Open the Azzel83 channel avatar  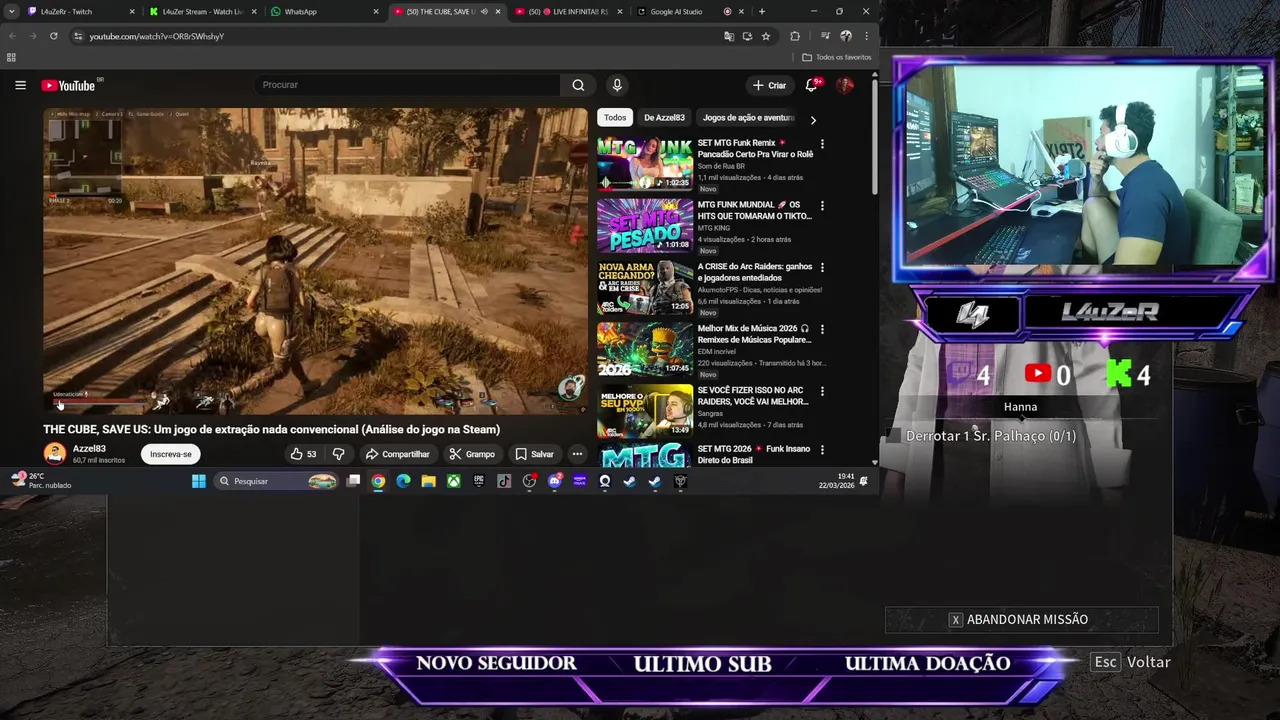pos(55,454)
